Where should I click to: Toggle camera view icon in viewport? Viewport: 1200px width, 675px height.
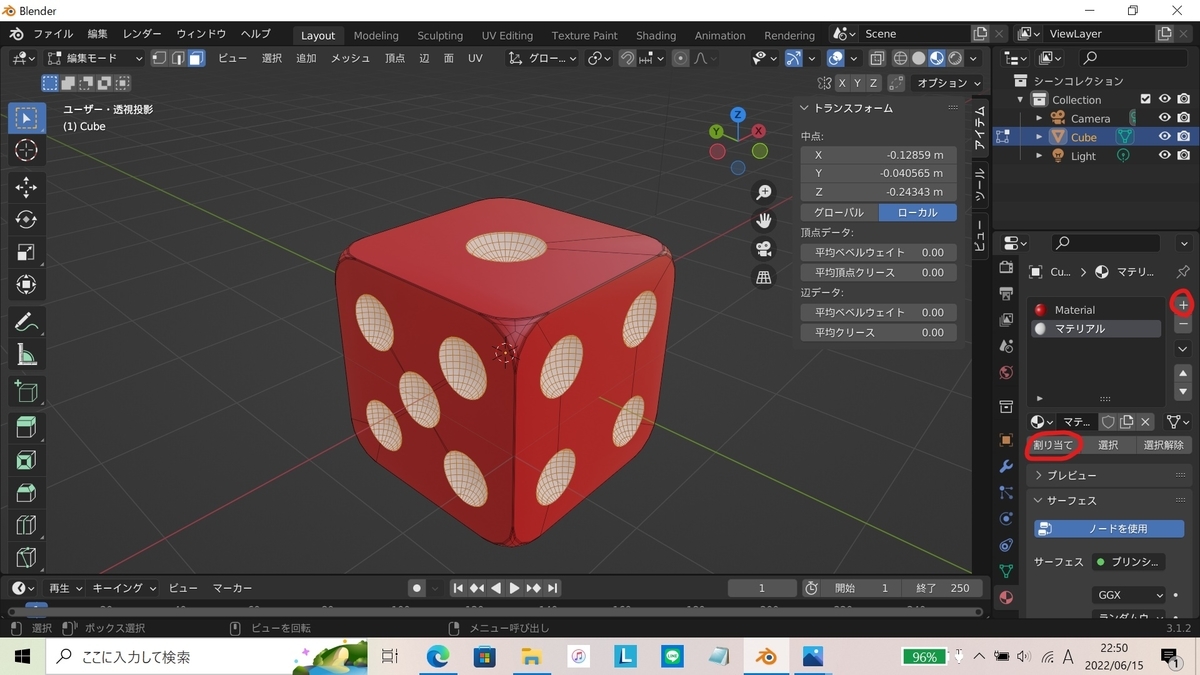764,249
